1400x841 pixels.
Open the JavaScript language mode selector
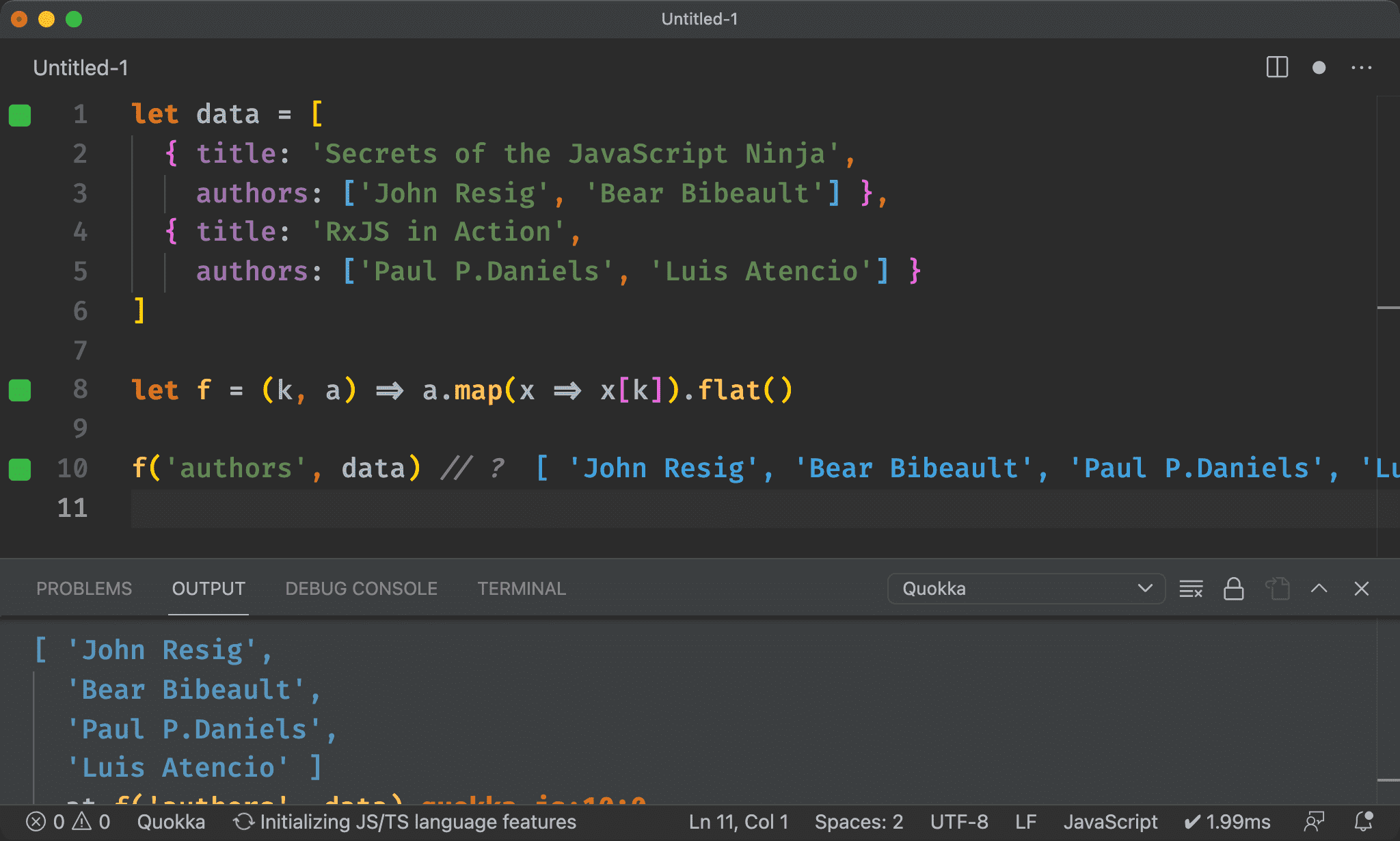click(x=1110, y=822)
